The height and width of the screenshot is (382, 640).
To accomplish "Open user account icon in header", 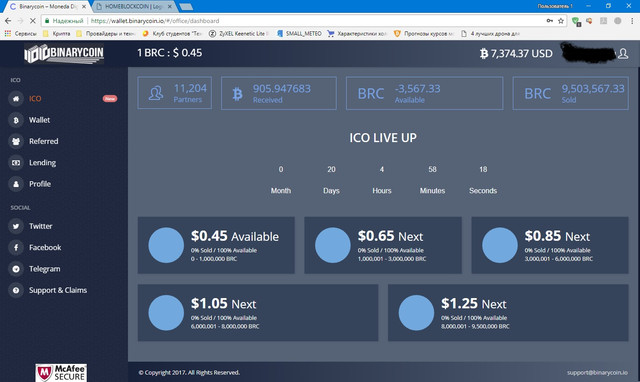I will [x=623, y=53].
